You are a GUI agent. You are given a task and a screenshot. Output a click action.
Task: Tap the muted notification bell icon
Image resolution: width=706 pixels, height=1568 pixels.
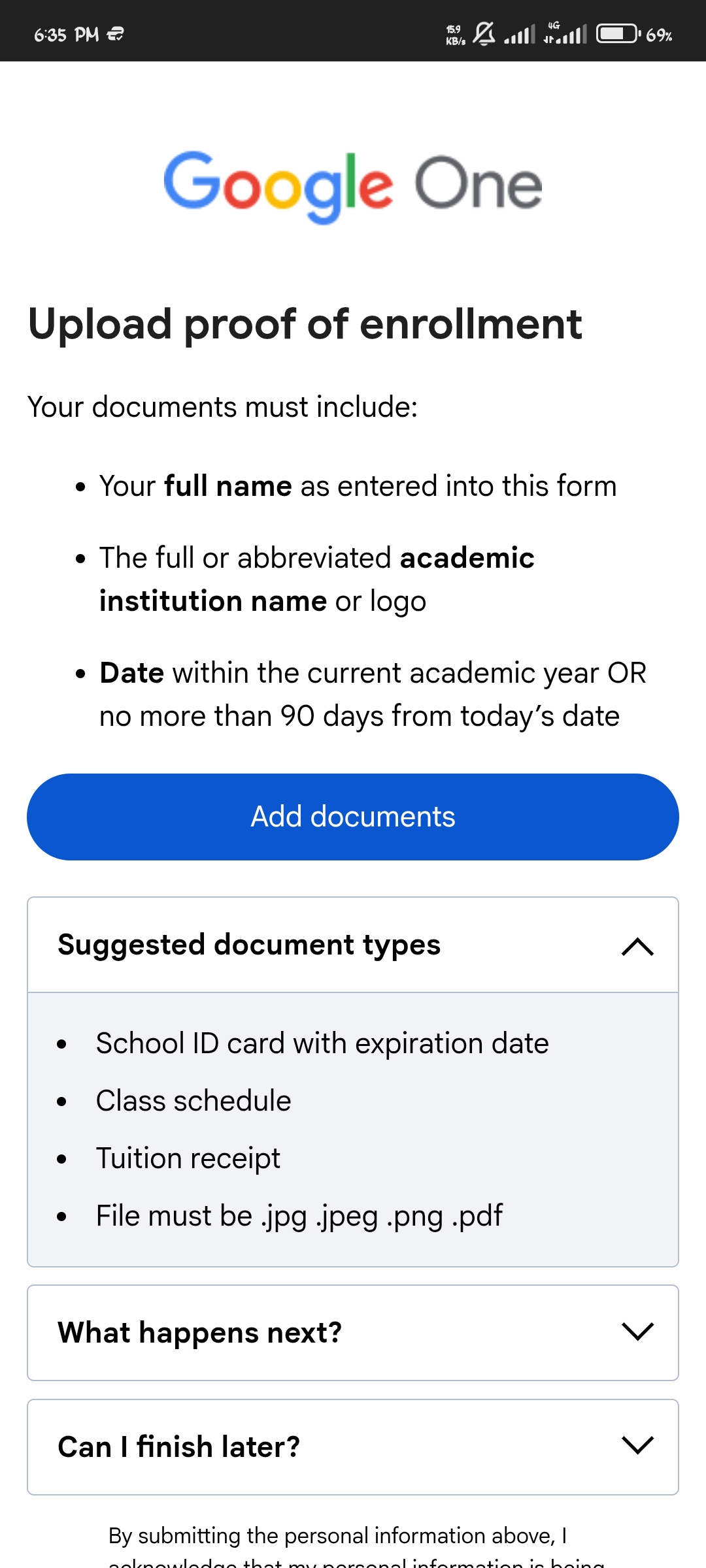click(484, 33)
